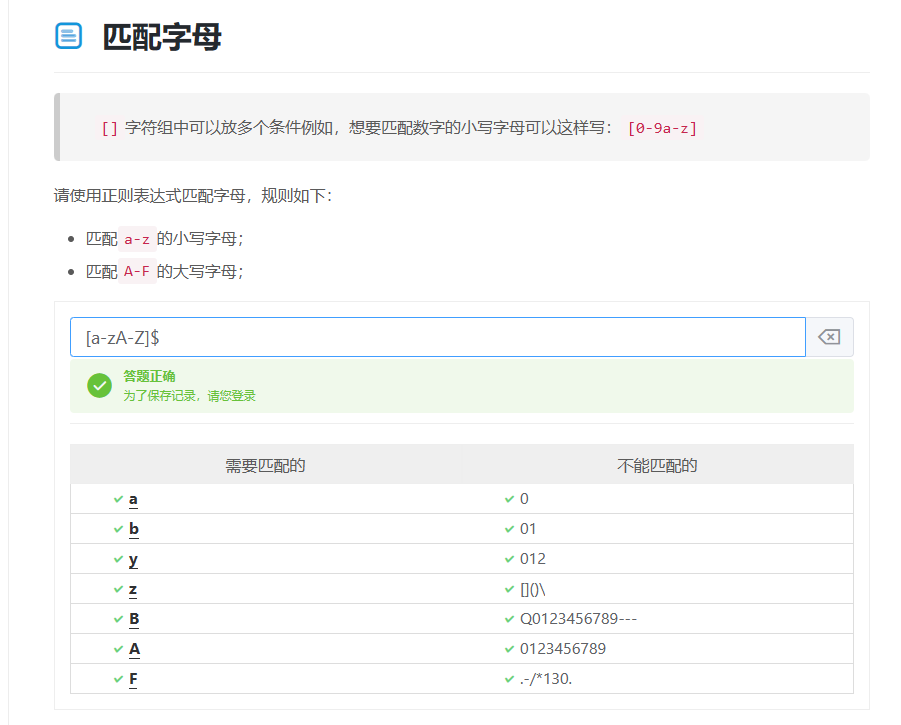Click the blue document icon beside 匹配字母
Viewport: 901px width, 725px height.
[68, 37]
